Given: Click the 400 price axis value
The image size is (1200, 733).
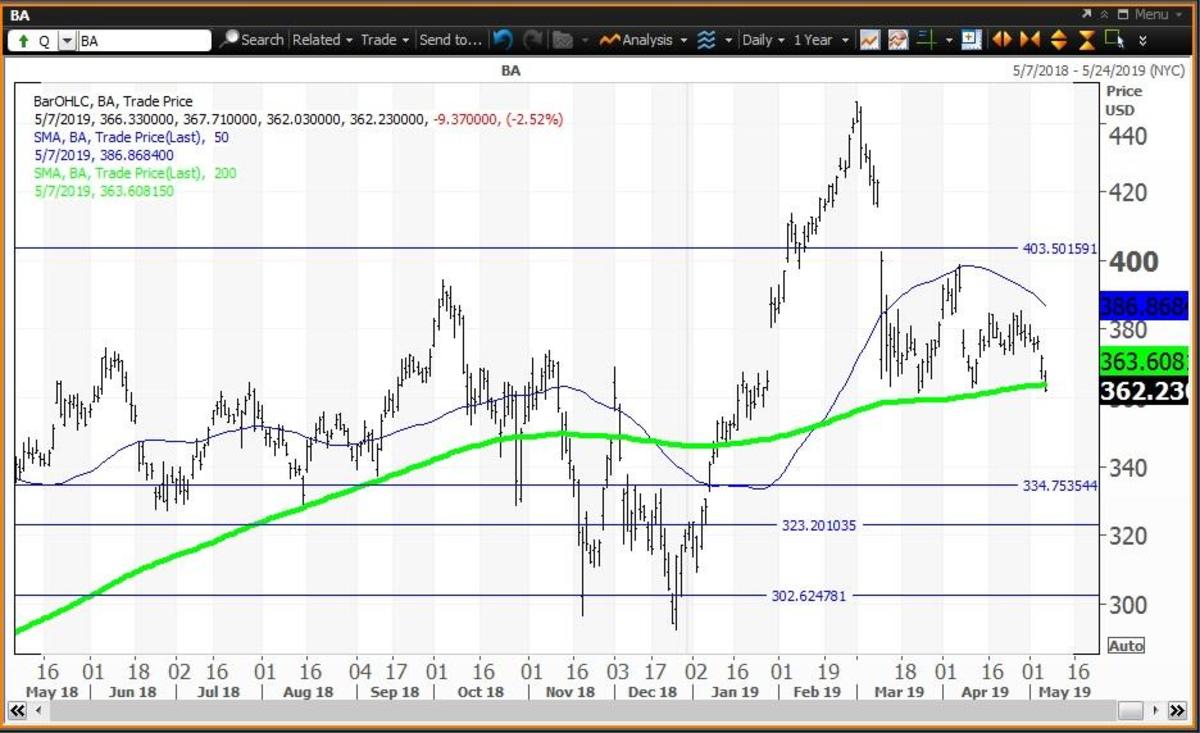Looking at the screenshot, I should (x=1134, y=262).
